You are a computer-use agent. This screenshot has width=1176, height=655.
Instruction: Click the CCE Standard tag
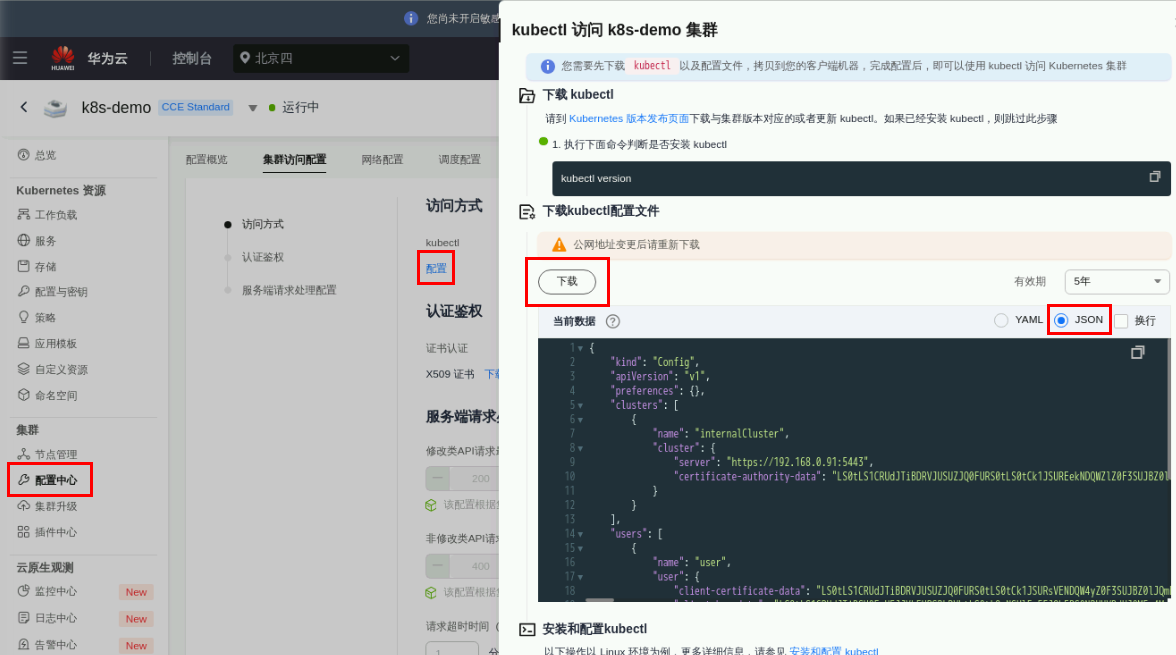click(x=196, y=107)
